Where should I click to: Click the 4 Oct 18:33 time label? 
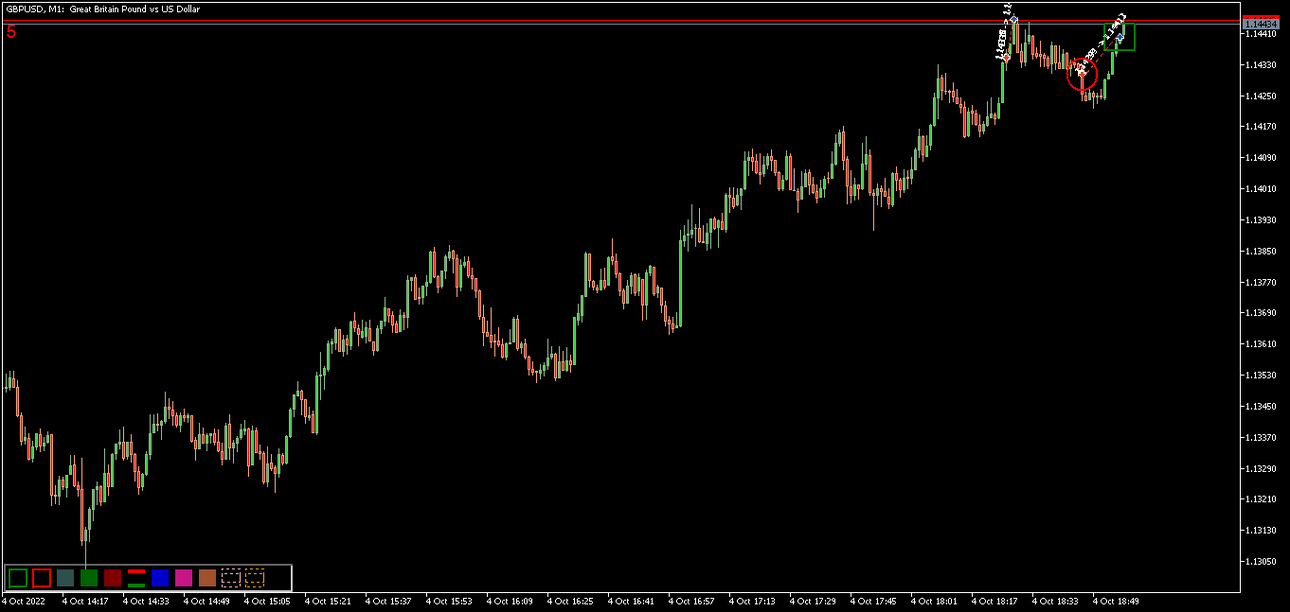1054,602
